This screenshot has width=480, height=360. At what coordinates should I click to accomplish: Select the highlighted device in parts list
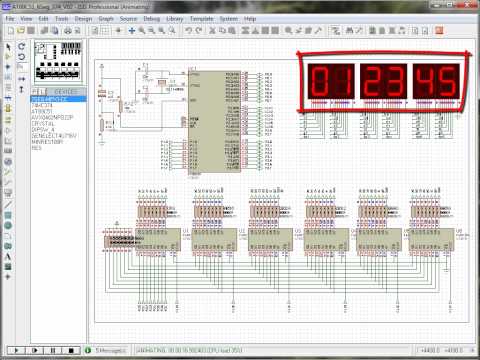[59, 99]
